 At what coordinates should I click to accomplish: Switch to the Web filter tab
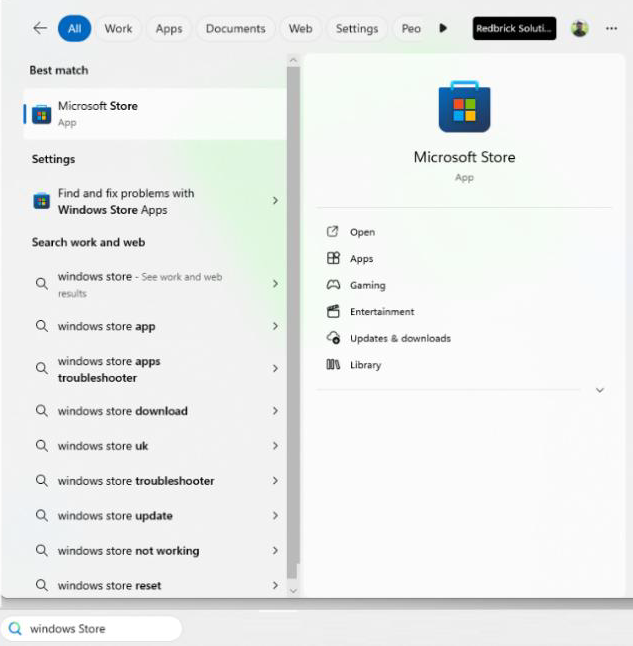[x=300, y=28]
